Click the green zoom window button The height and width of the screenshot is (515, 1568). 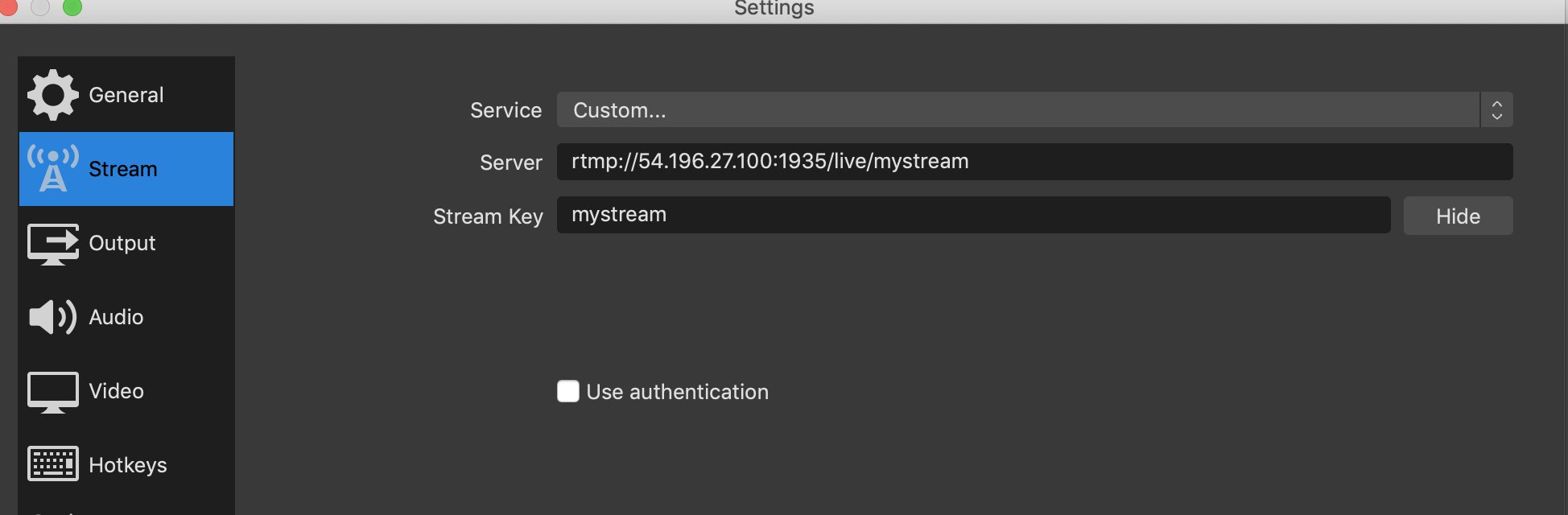72,7
